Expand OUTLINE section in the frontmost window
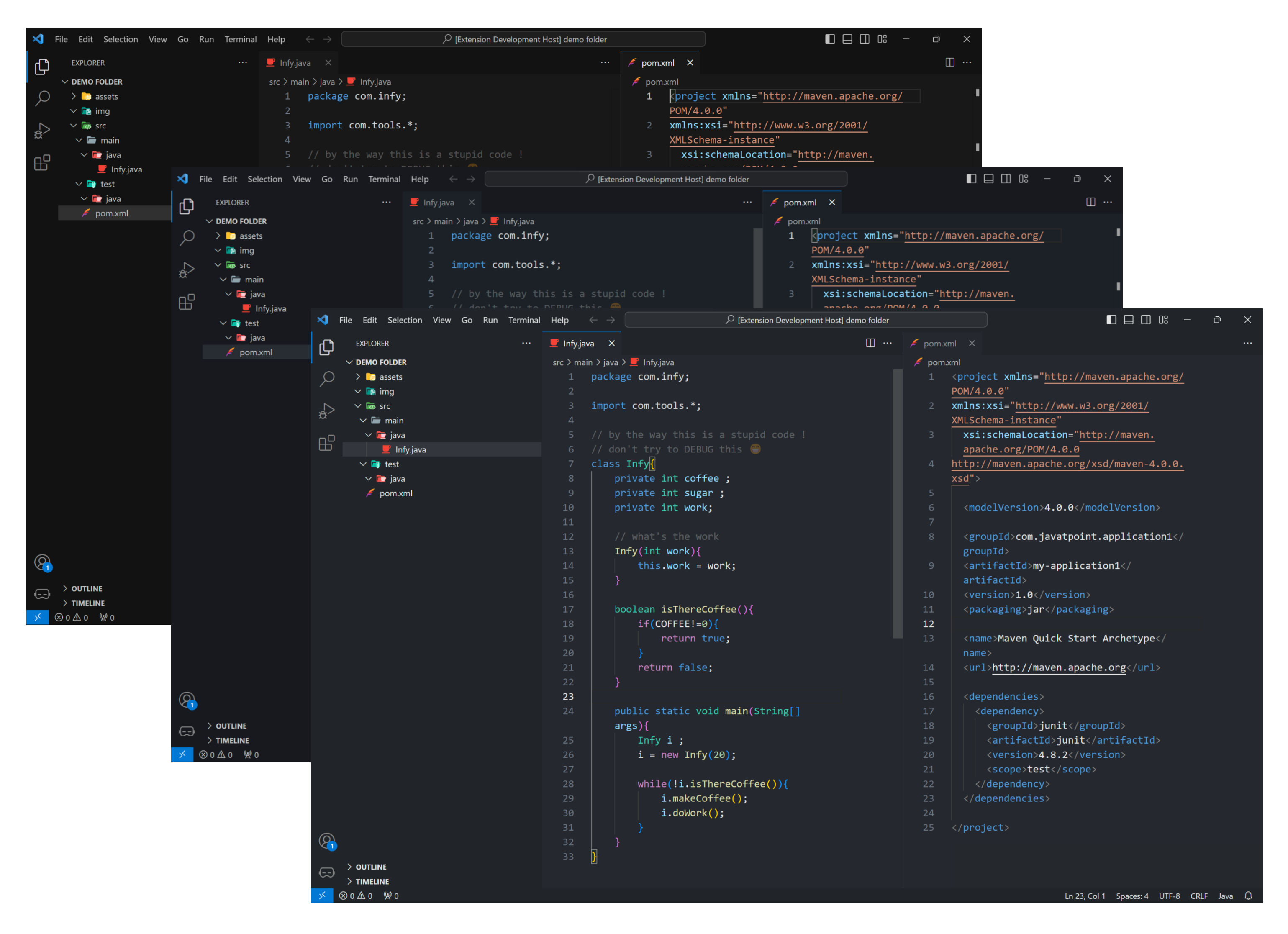Image resolution: width=1288 pixels, height=934 pixels. (x=371, y=867)
